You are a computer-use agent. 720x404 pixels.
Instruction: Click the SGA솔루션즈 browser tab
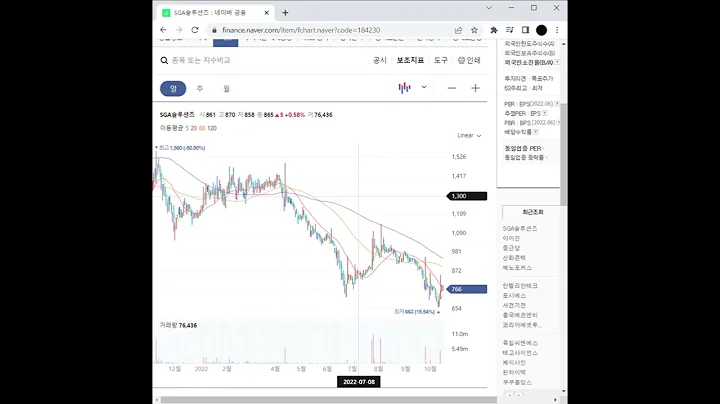click(x=214, y=13)
